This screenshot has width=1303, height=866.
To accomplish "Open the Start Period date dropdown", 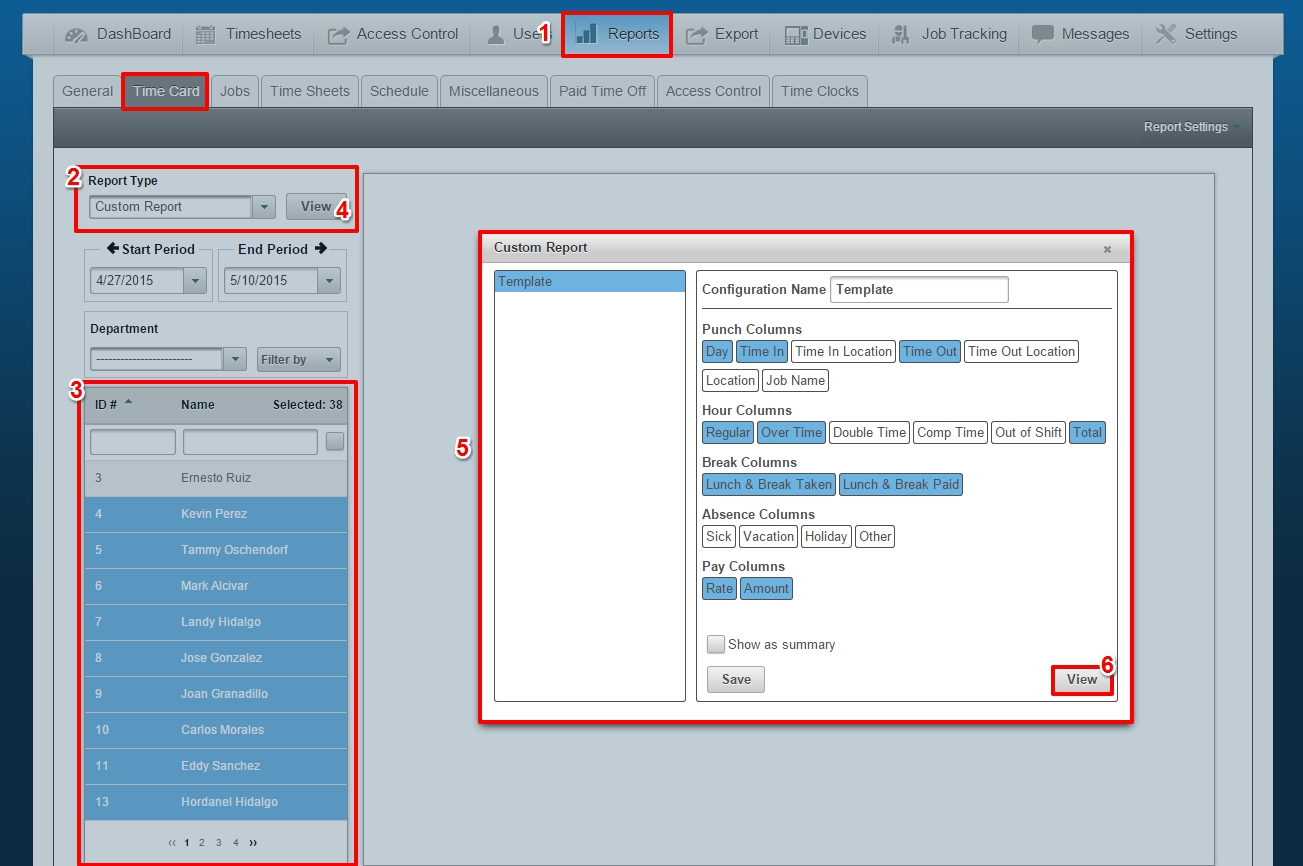I will 195,281.
